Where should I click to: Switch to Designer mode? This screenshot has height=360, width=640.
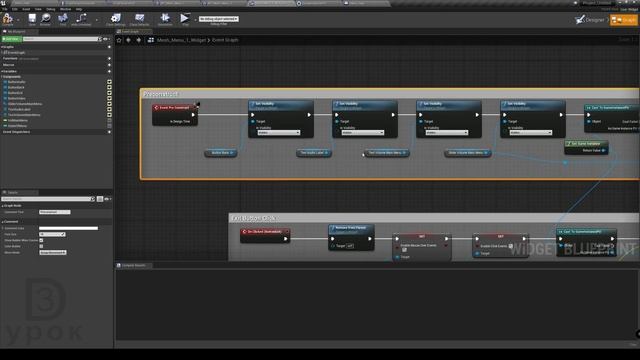click(x=589, y=20)
